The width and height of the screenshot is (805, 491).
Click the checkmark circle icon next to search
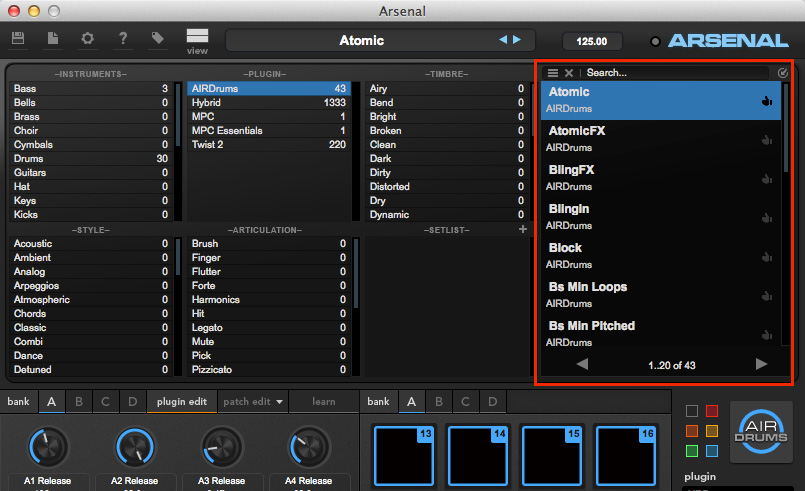[782, 73]
